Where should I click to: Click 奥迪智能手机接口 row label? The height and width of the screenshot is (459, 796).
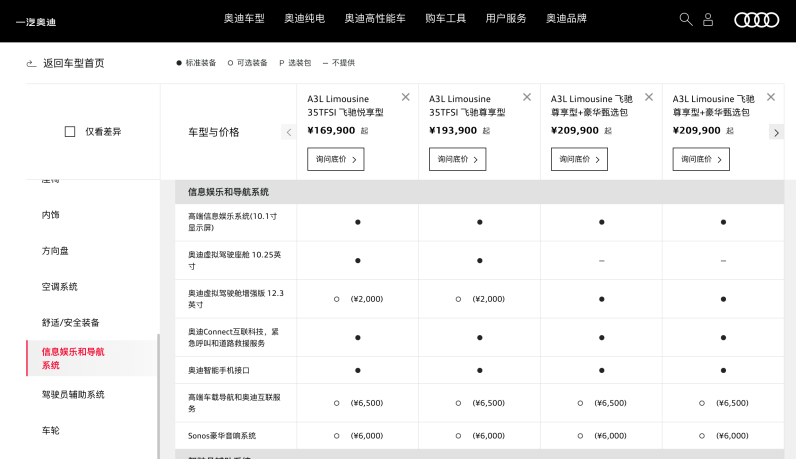pos(219,371)
